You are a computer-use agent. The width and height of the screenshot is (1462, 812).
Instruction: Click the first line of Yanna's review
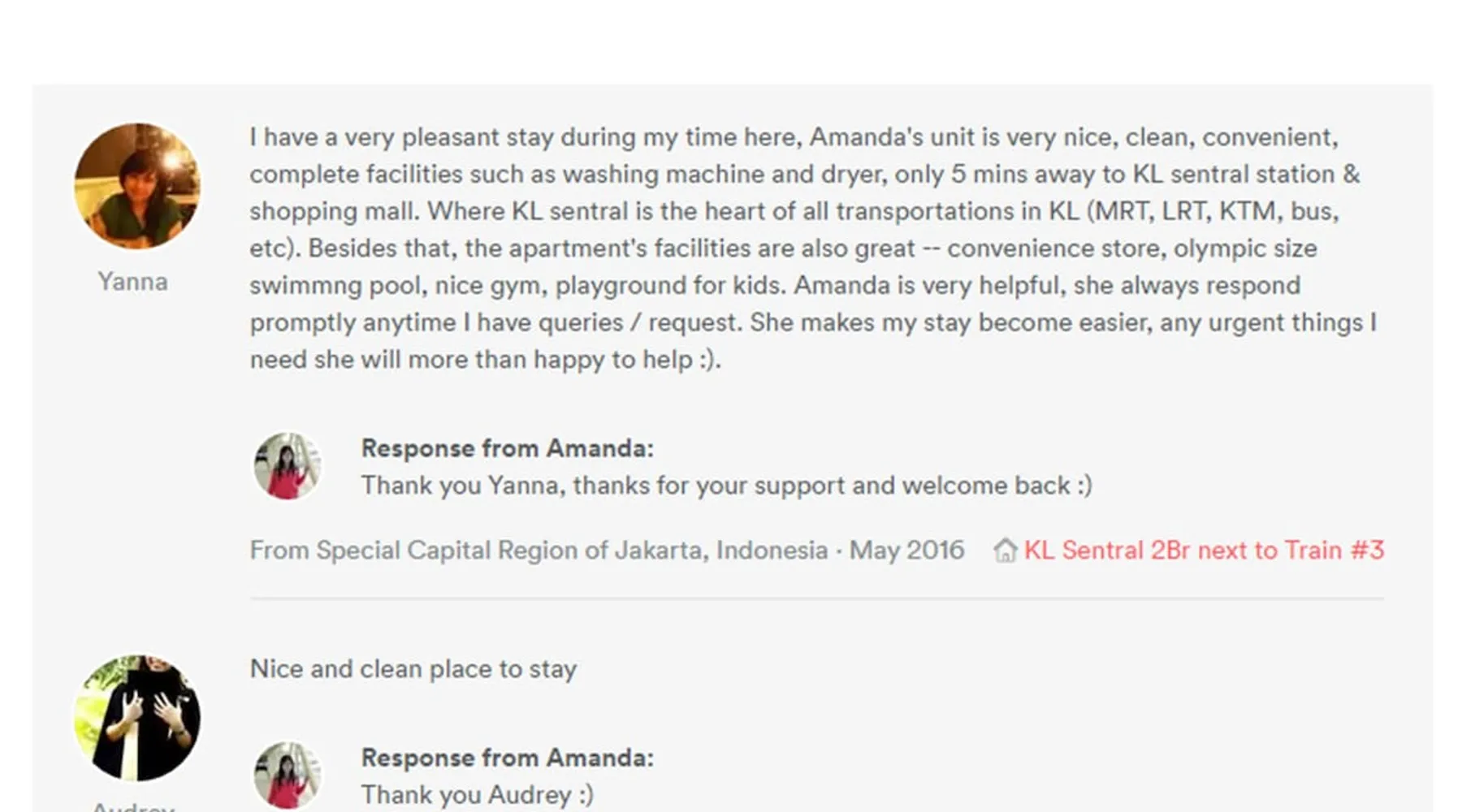click(x=794, y=137)
